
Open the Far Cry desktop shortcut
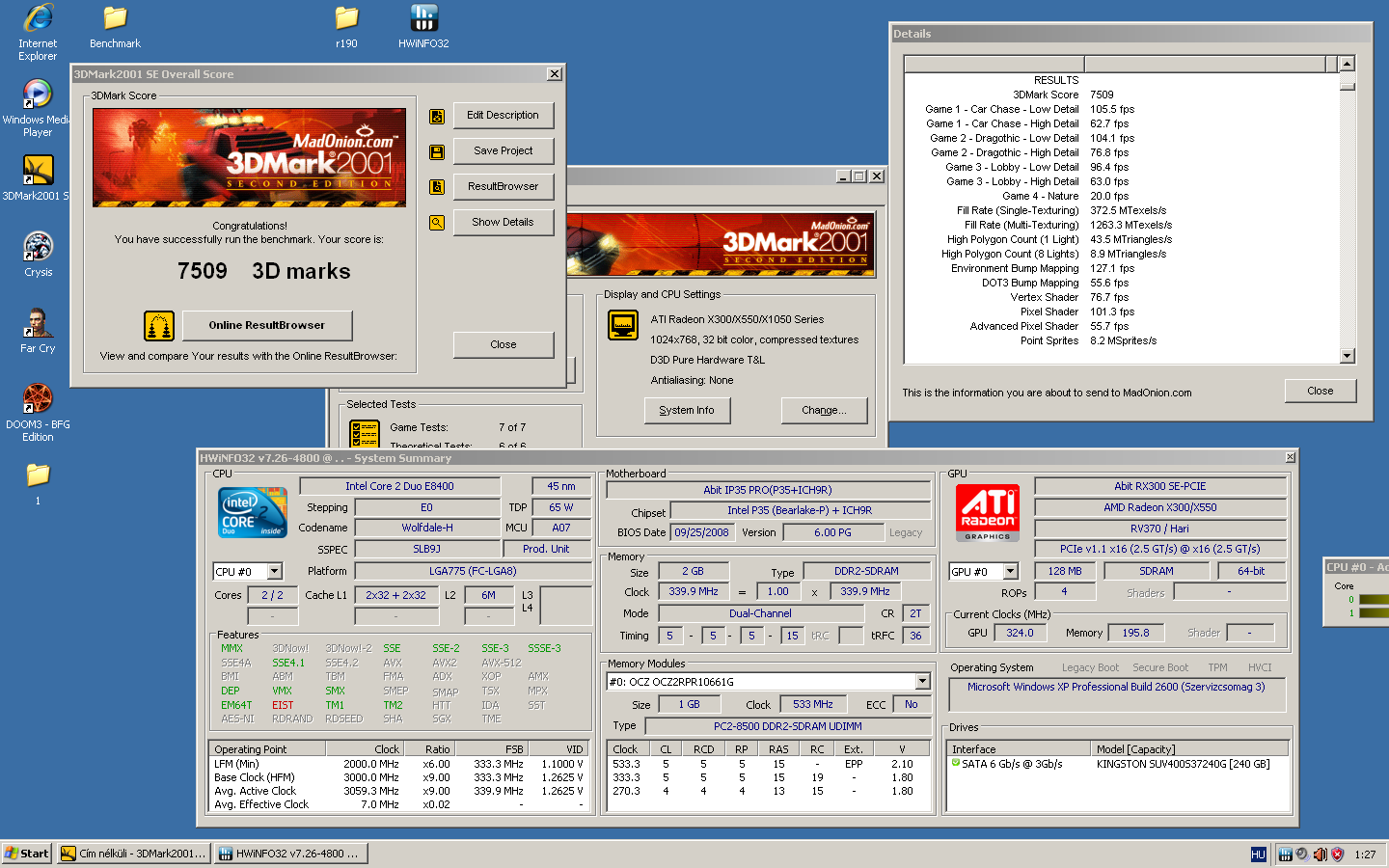[38, 323]
